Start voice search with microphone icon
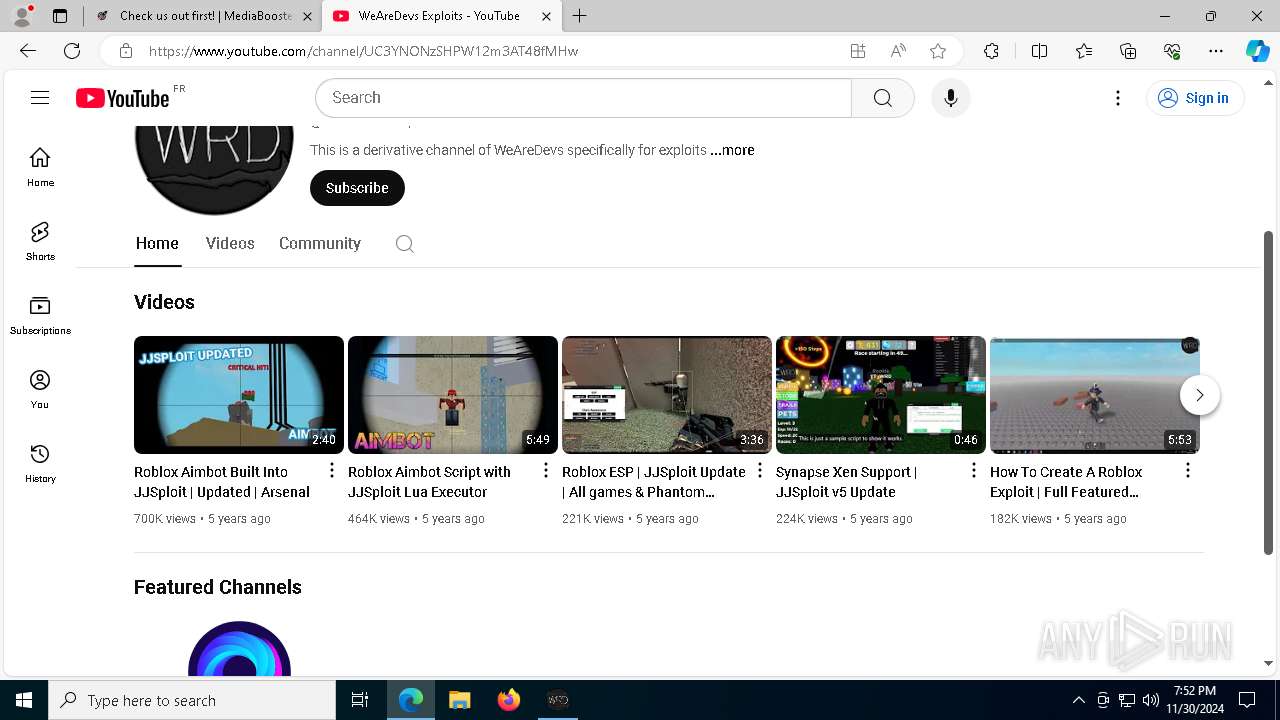 click(x=950, y=98)
